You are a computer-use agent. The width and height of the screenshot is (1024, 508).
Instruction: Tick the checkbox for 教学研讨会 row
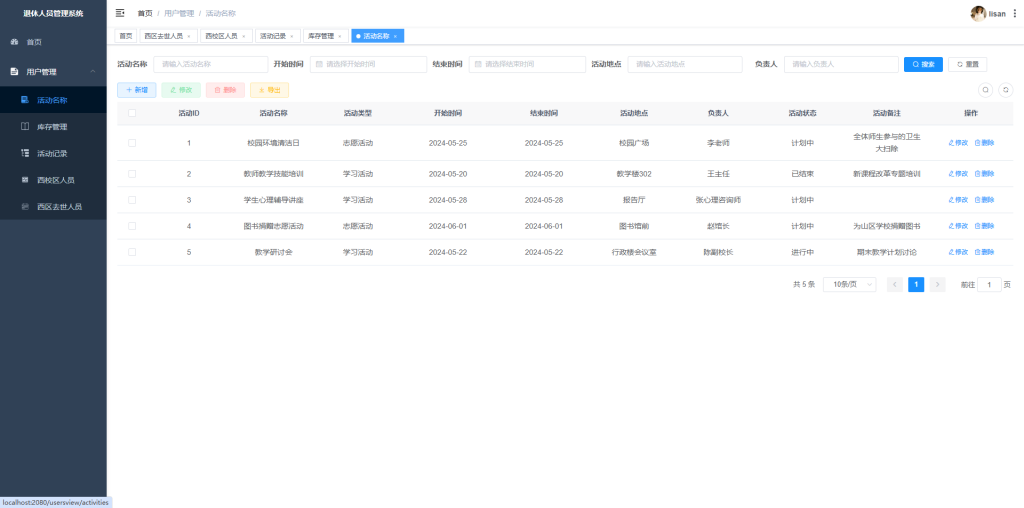point(132,252)
